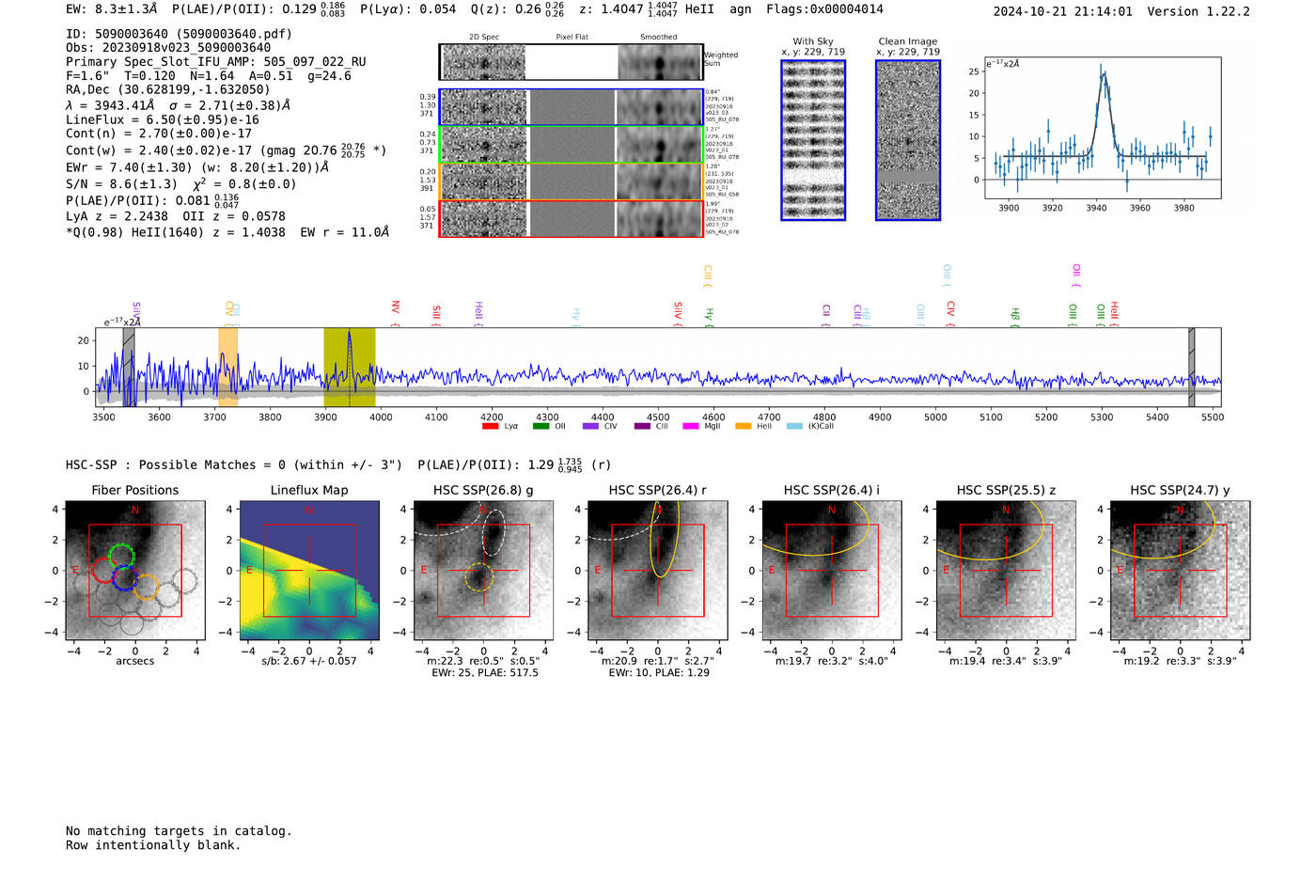Open the Lineflux Map panel
The width and height of the screenshot is (1316, 896).
[x=309, y=571]
